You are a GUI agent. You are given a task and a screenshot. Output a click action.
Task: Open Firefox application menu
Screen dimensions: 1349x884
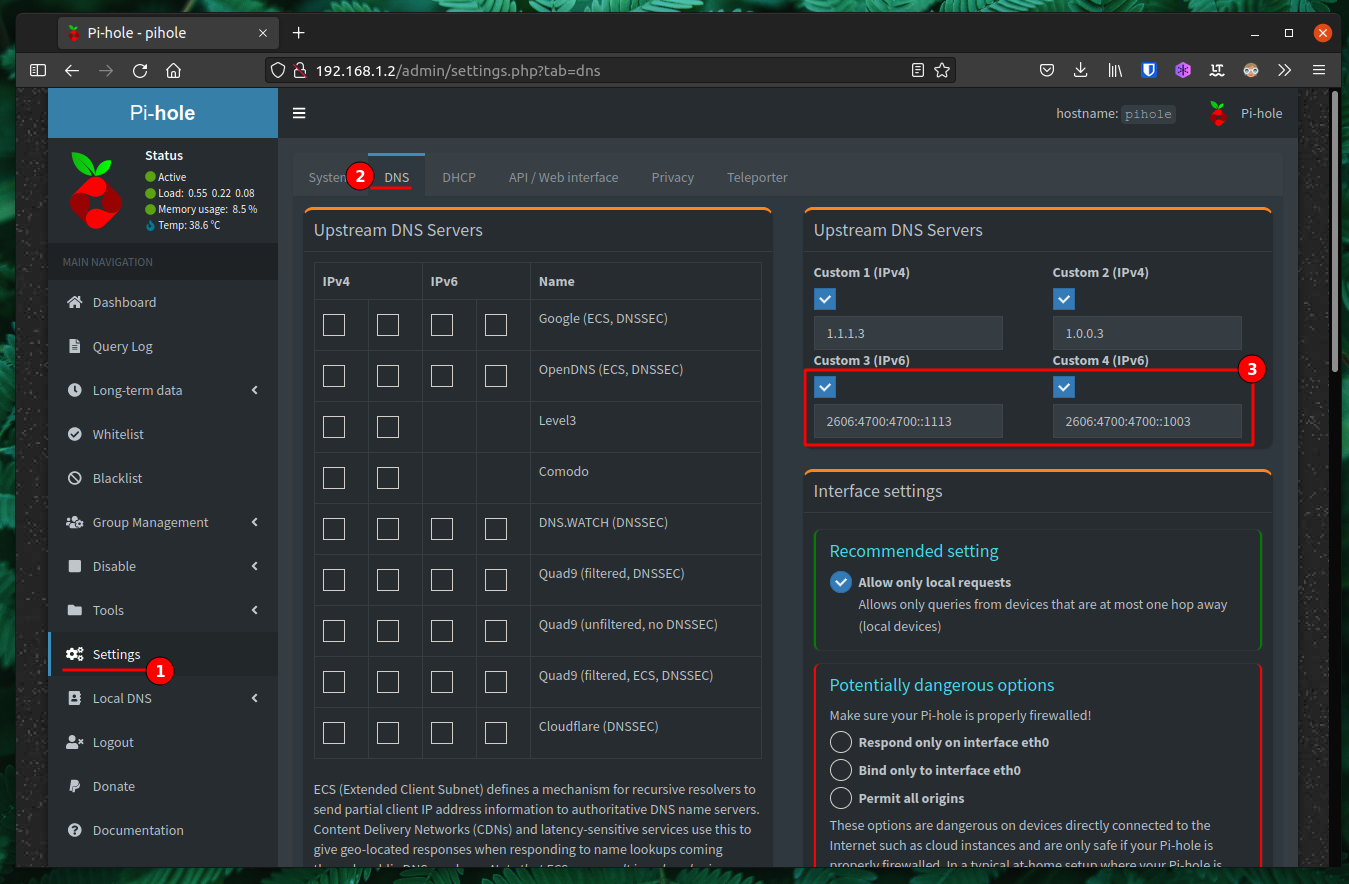tap(1319, 71)
